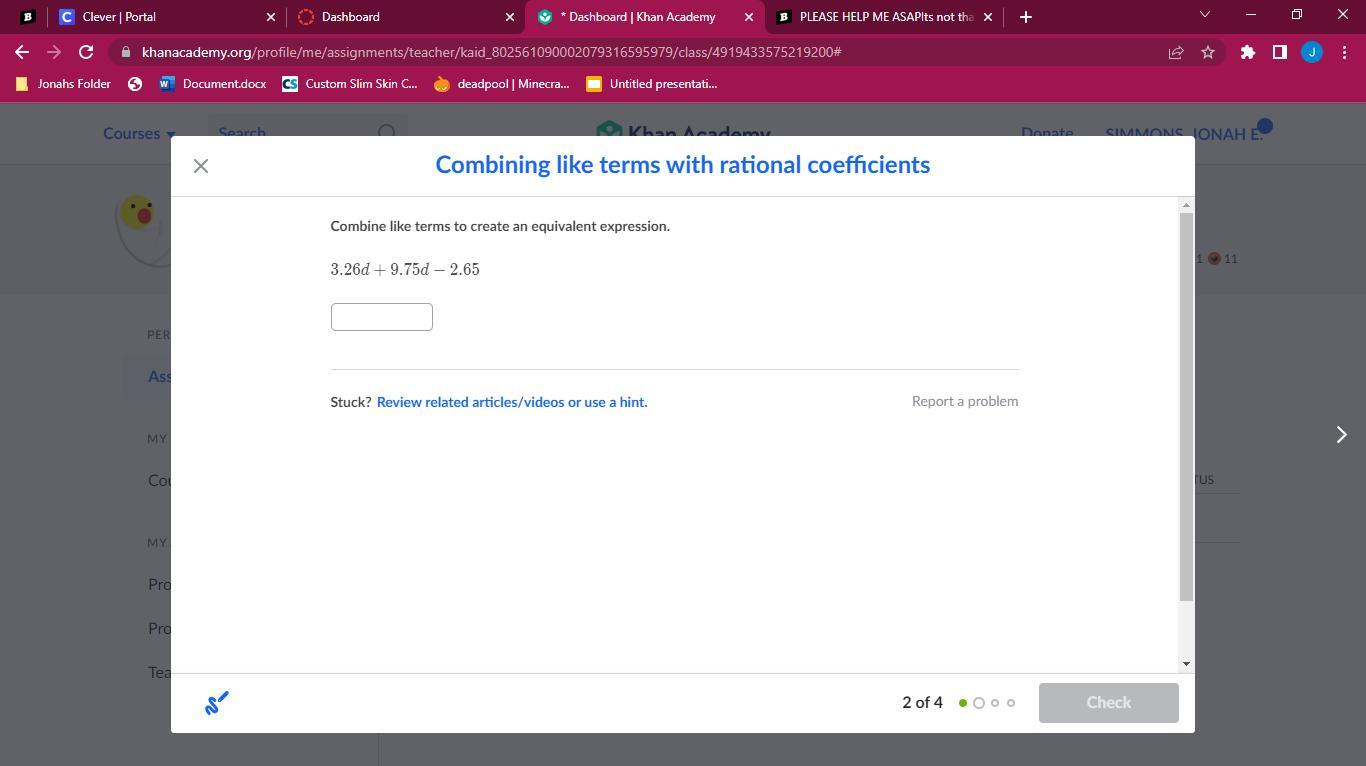Click the Donate link behind the modal

pyautogui.click(x=1047, y=133)
